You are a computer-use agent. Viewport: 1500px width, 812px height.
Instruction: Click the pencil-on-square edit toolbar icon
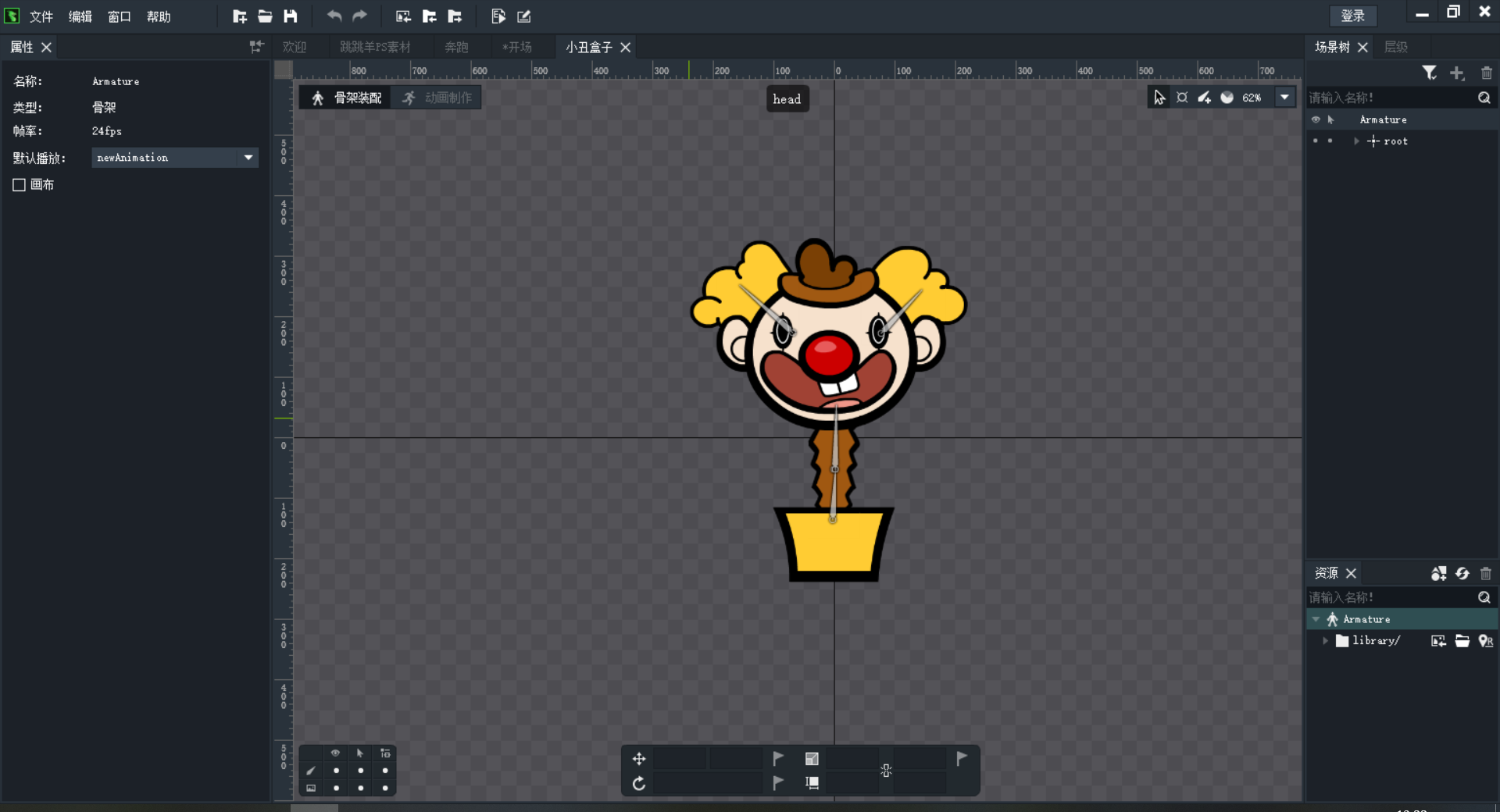524,16
